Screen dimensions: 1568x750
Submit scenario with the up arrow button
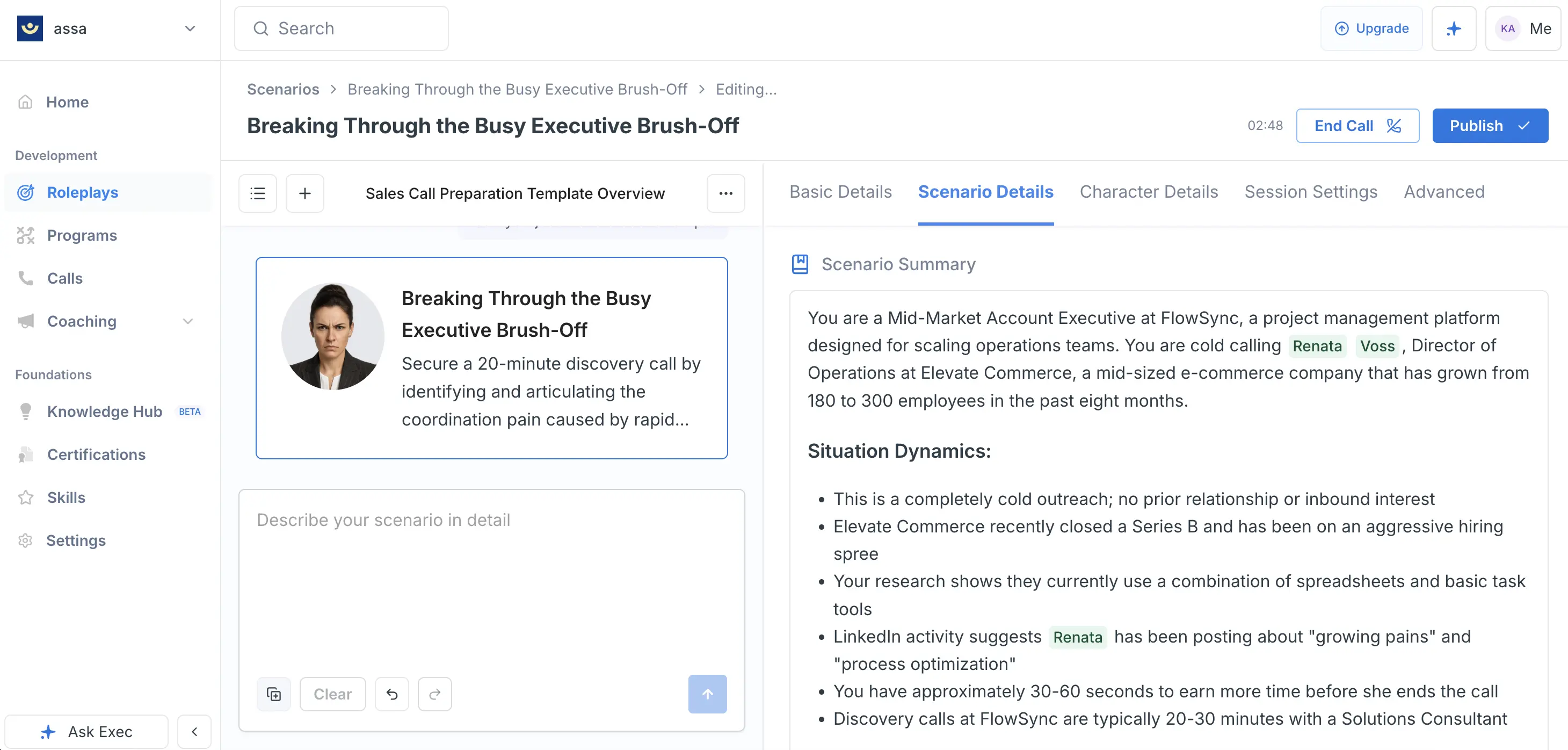707,694
